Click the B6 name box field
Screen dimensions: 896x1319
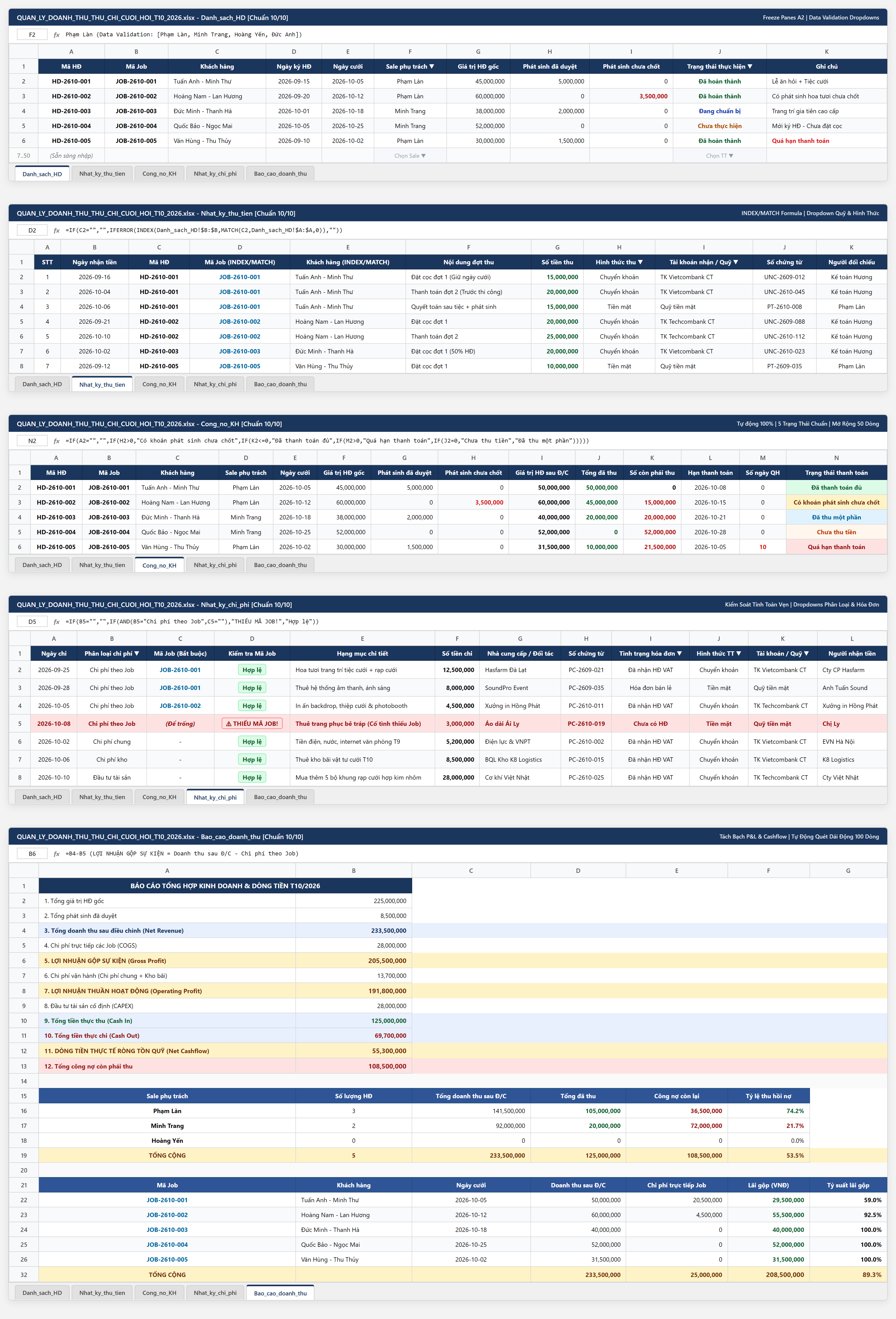tap(32, 854)
